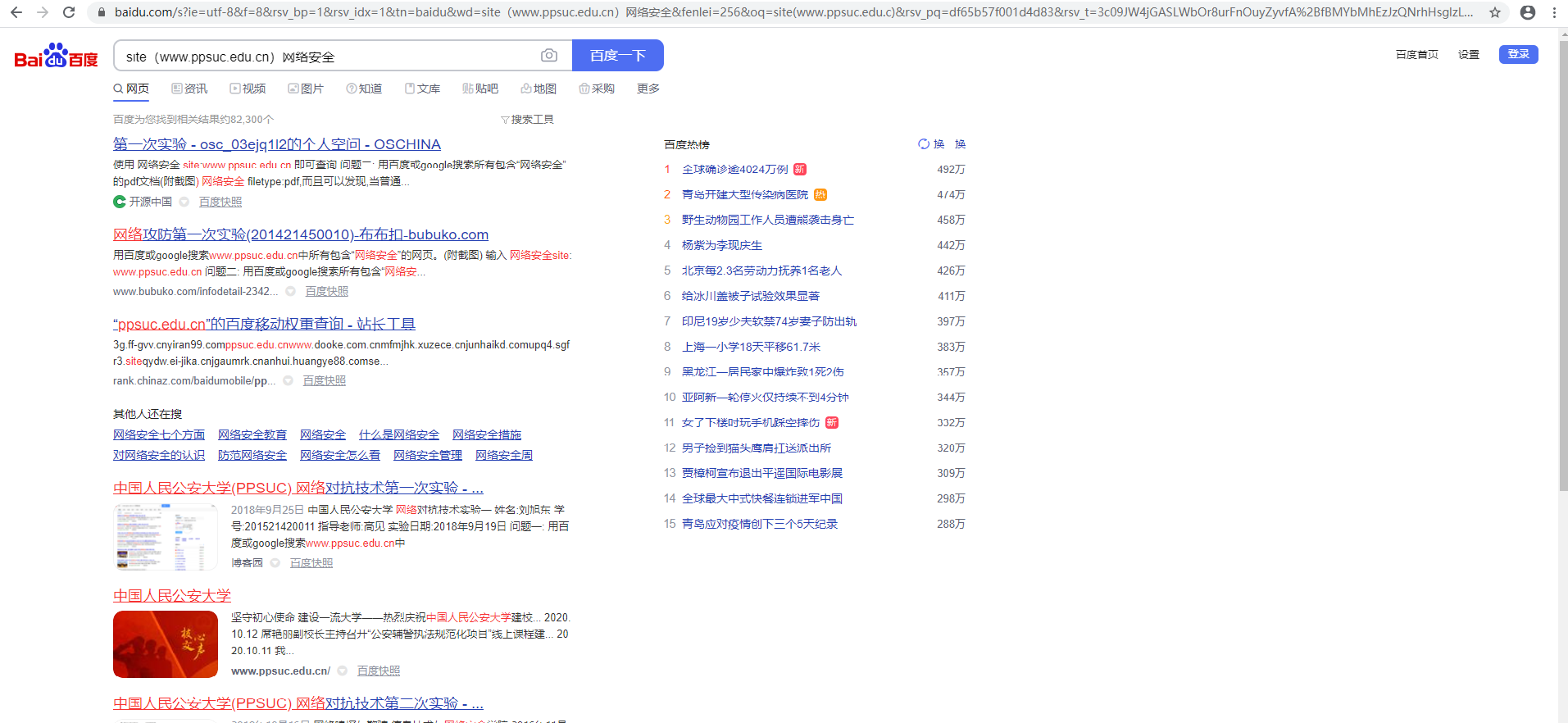Switch to the 地图 tab

pos(539,89)
